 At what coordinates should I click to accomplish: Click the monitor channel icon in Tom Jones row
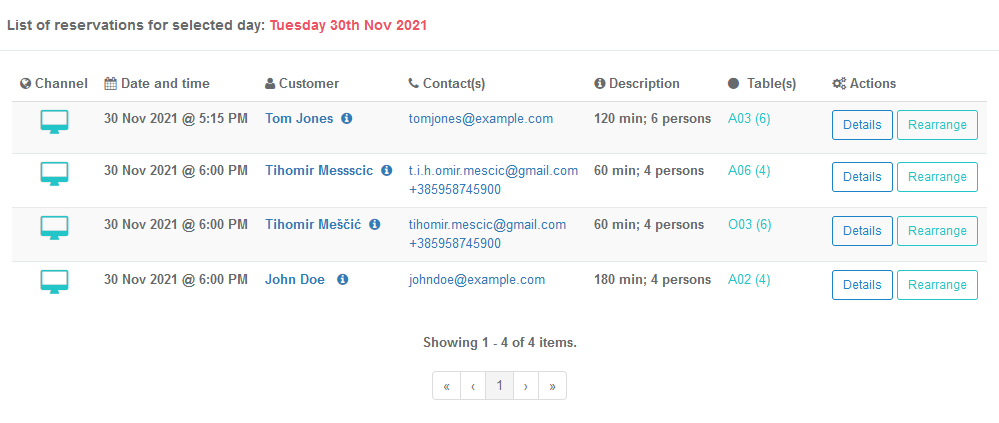[x=54, y=122]
